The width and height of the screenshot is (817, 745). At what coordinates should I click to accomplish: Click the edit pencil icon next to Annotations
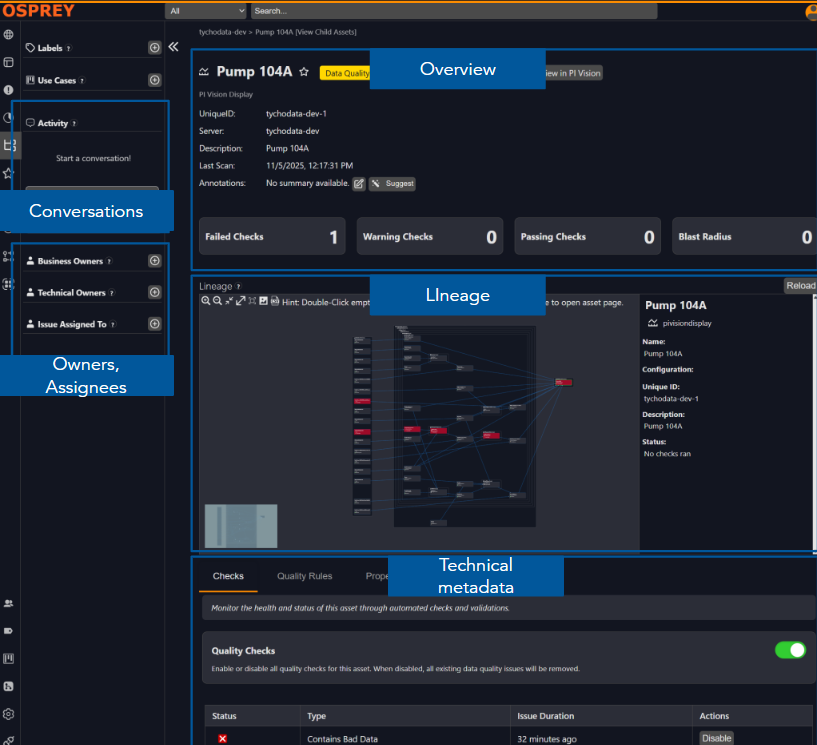click(359, 183)
